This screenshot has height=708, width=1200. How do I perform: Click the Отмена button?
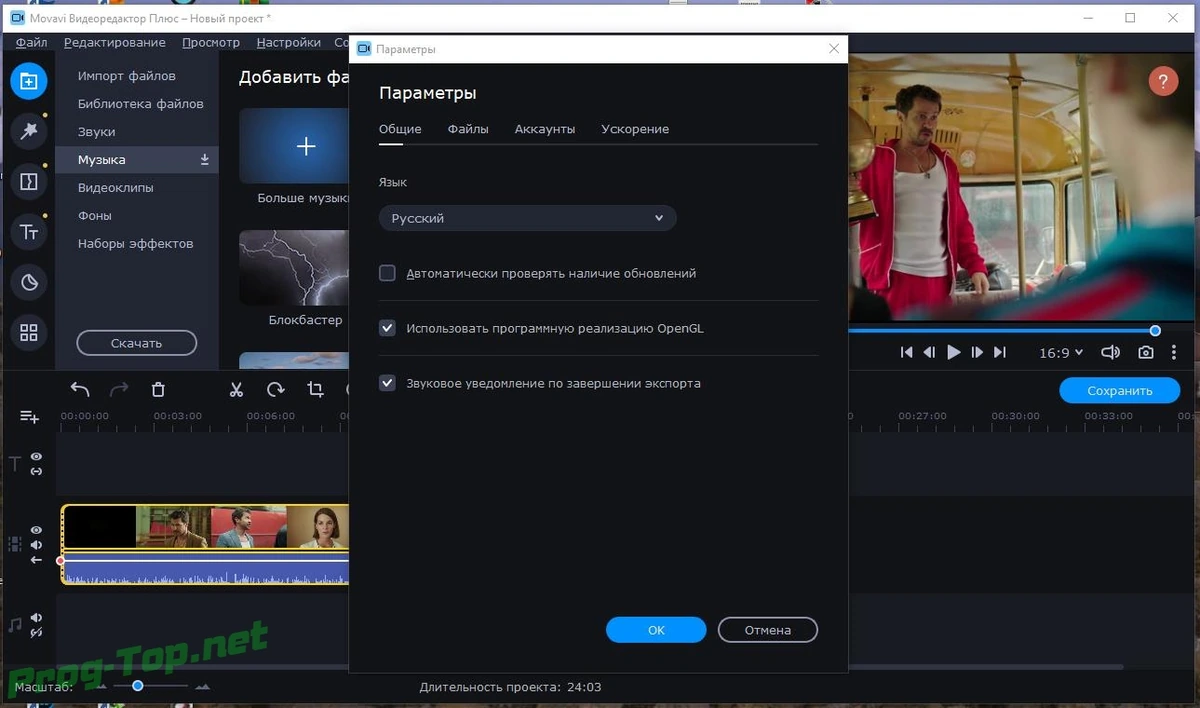(x=768, y=630)
